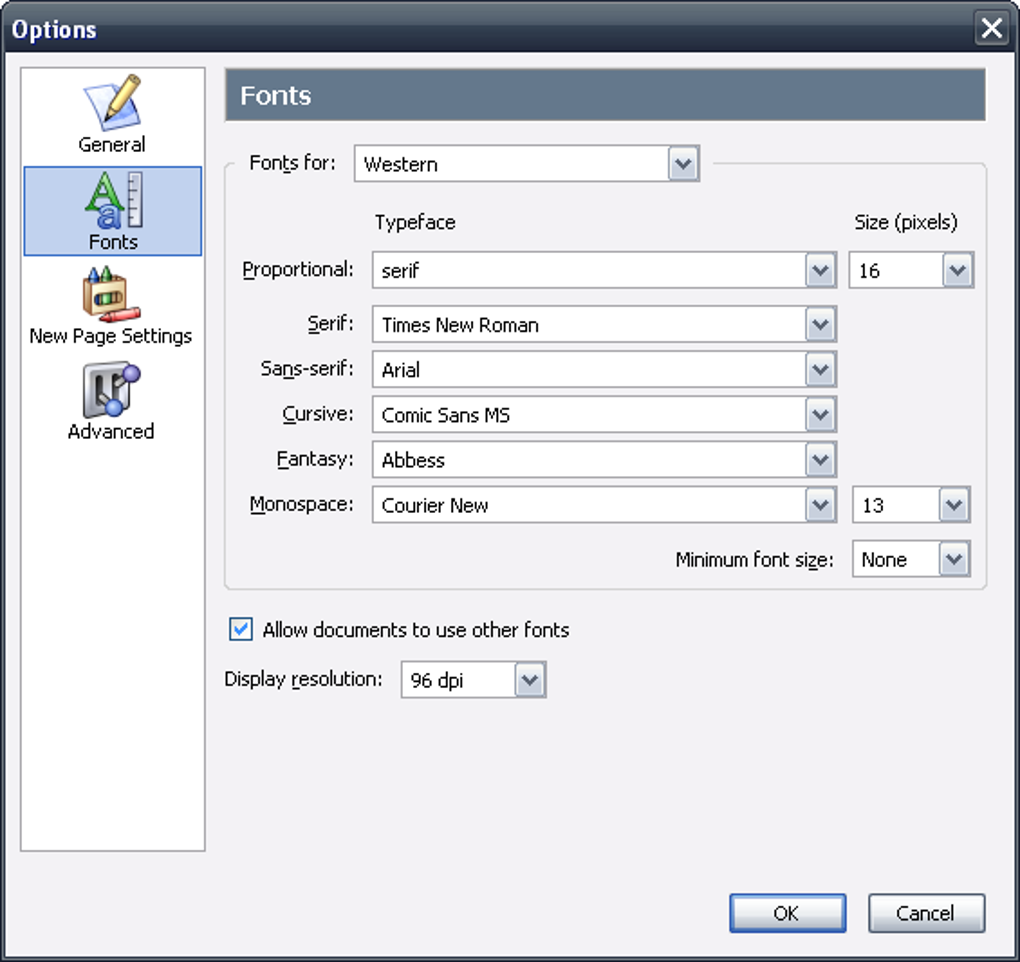Click the Display resolution: label
The height and width of the screenshot is (962, 1020).
[303, 679]
